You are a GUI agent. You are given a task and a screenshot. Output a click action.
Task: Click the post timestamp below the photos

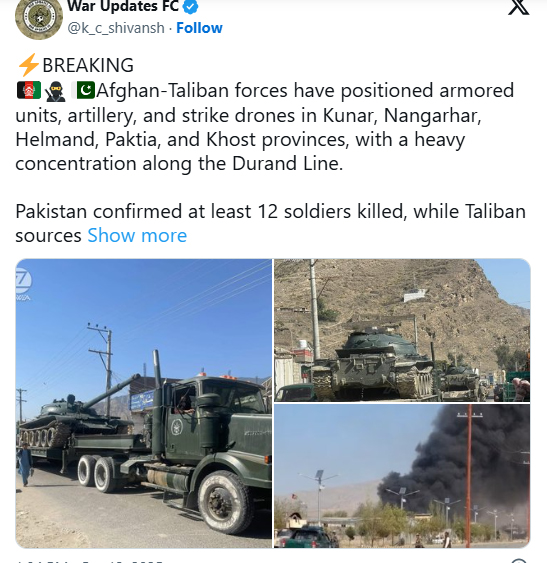point(90,561)
